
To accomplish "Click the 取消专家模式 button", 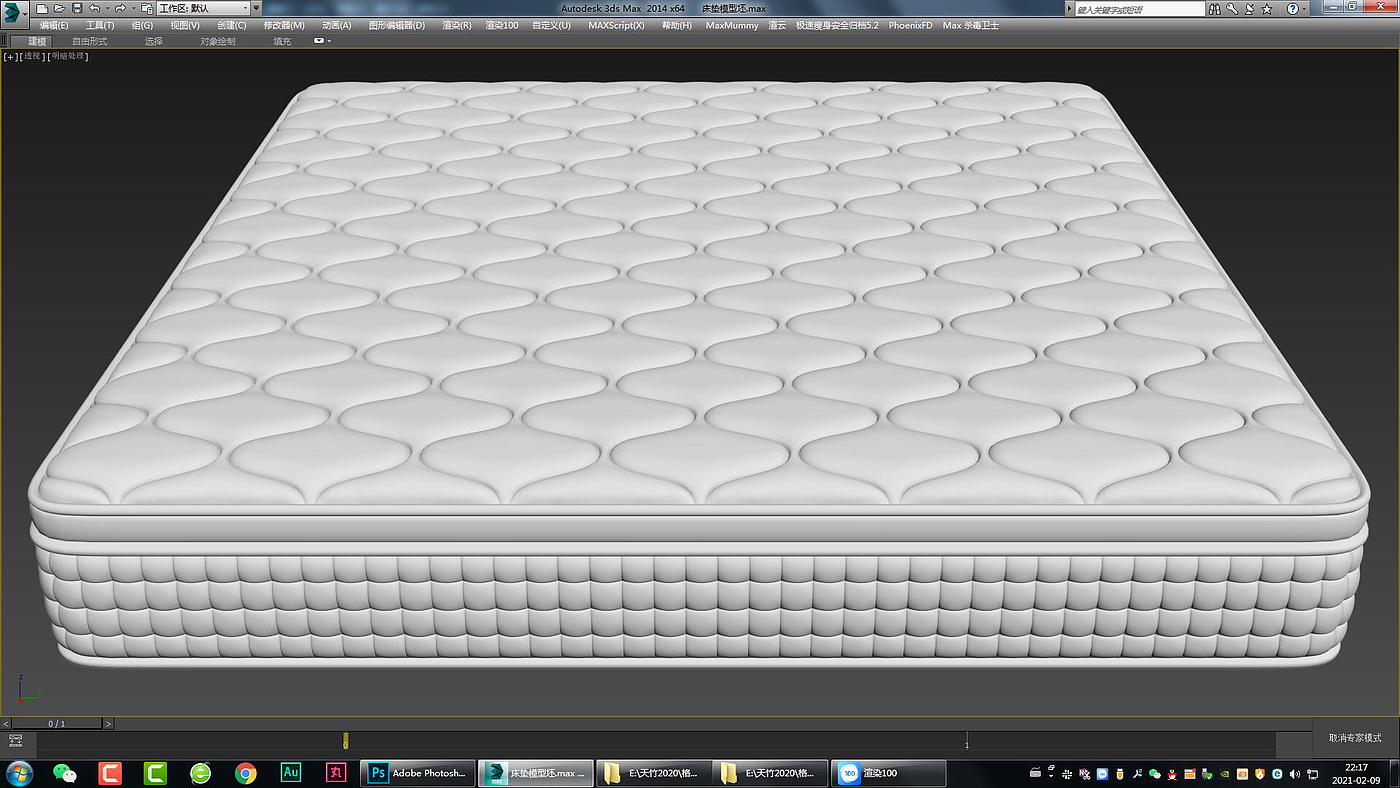I will coord(1355,738).
